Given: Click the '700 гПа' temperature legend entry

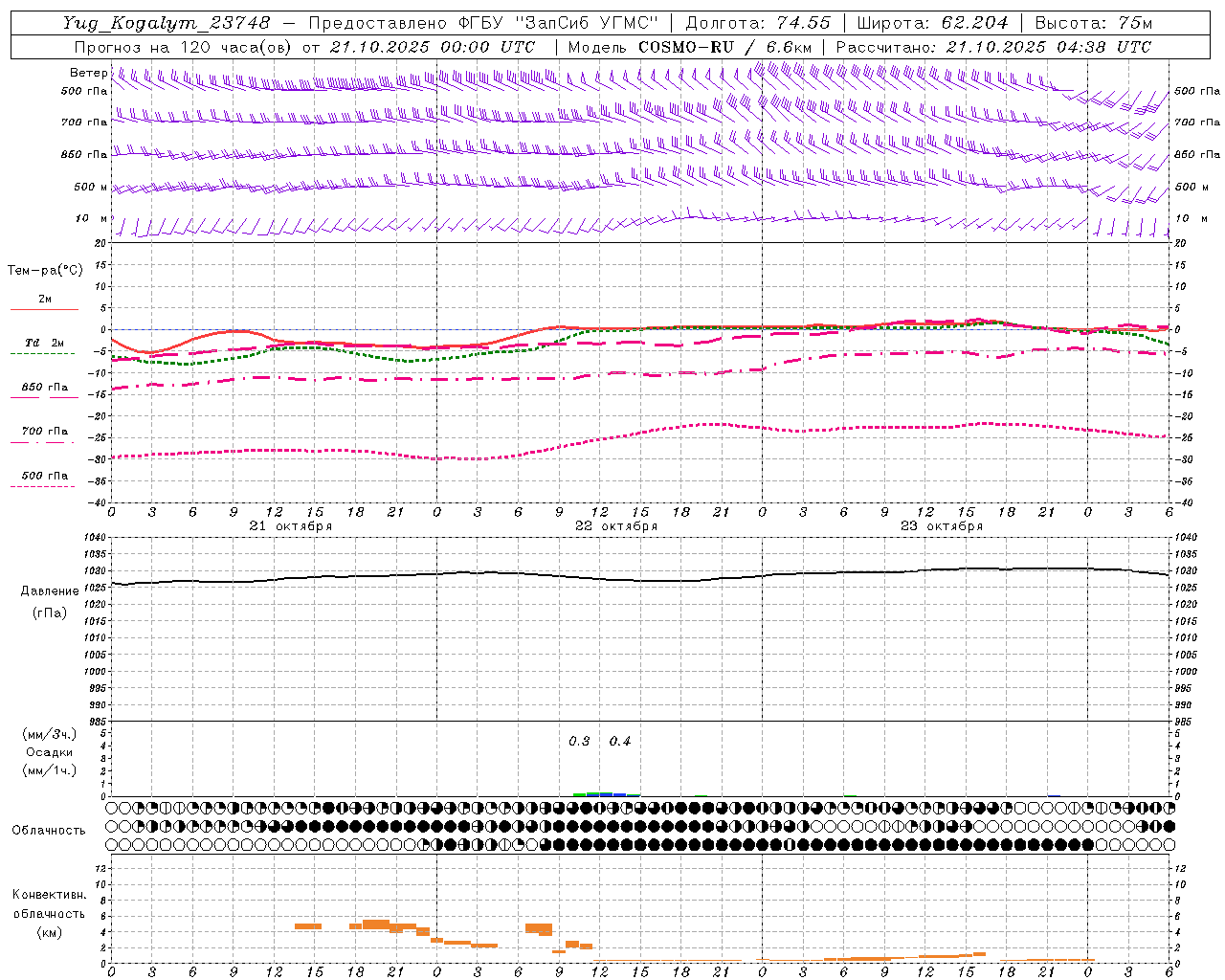Looking at the screenshot, I should [45, 432].
